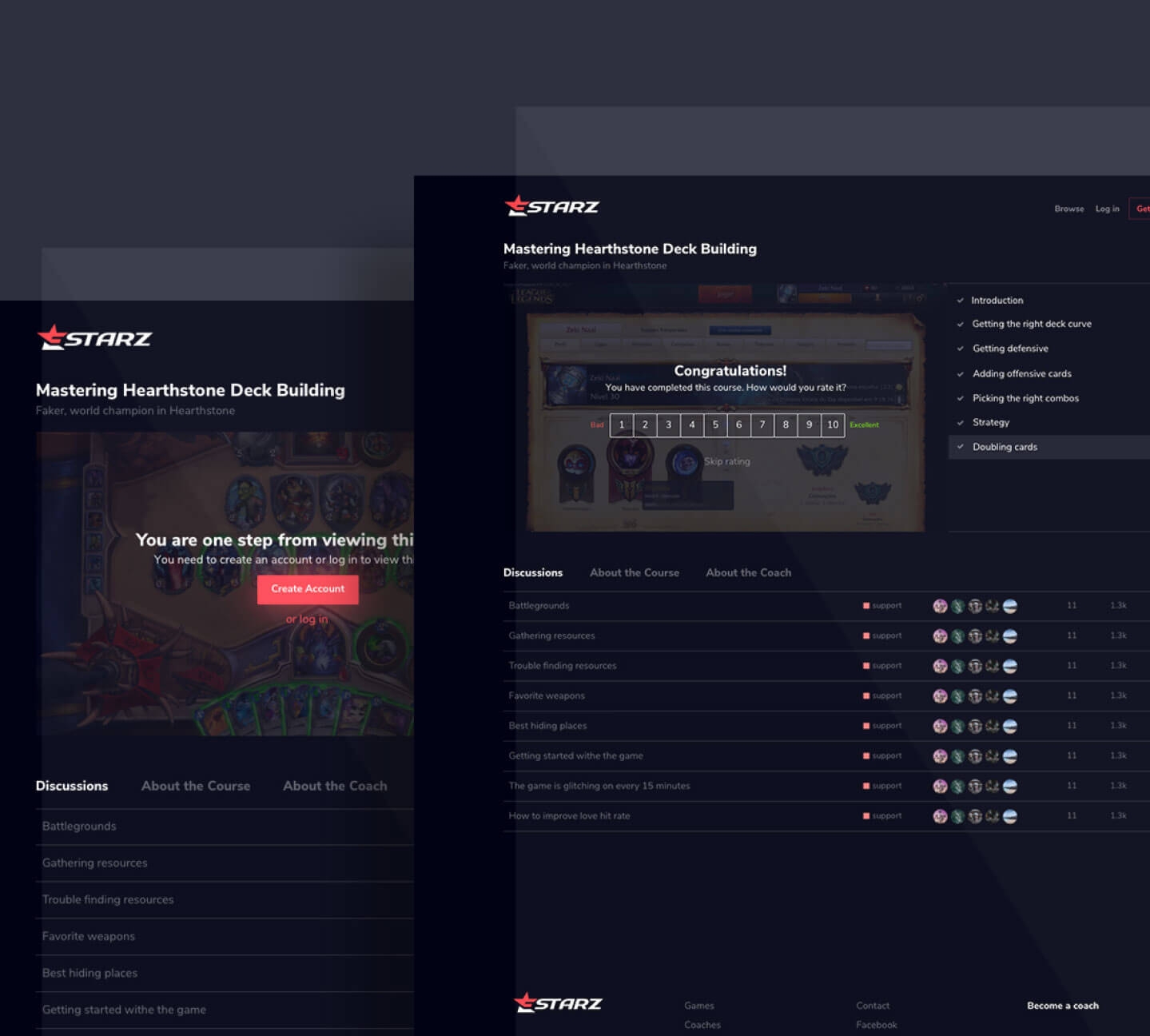Switch to About the Course tab on the left page
This screenshot has width=1150, height=1036.
click(196, 786)
